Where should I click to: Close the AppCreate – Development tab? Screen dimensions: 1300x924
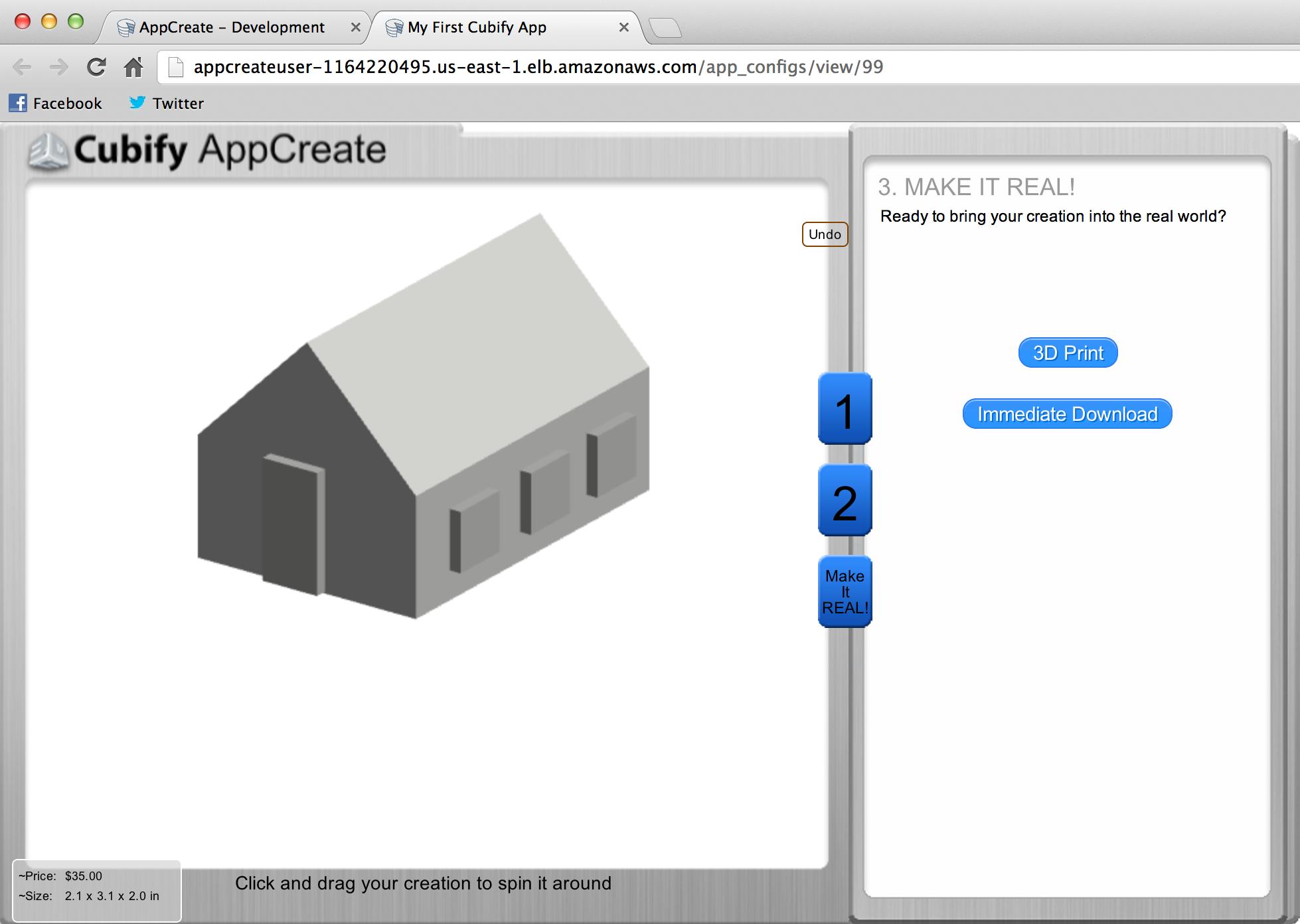[x=356, y=27]
